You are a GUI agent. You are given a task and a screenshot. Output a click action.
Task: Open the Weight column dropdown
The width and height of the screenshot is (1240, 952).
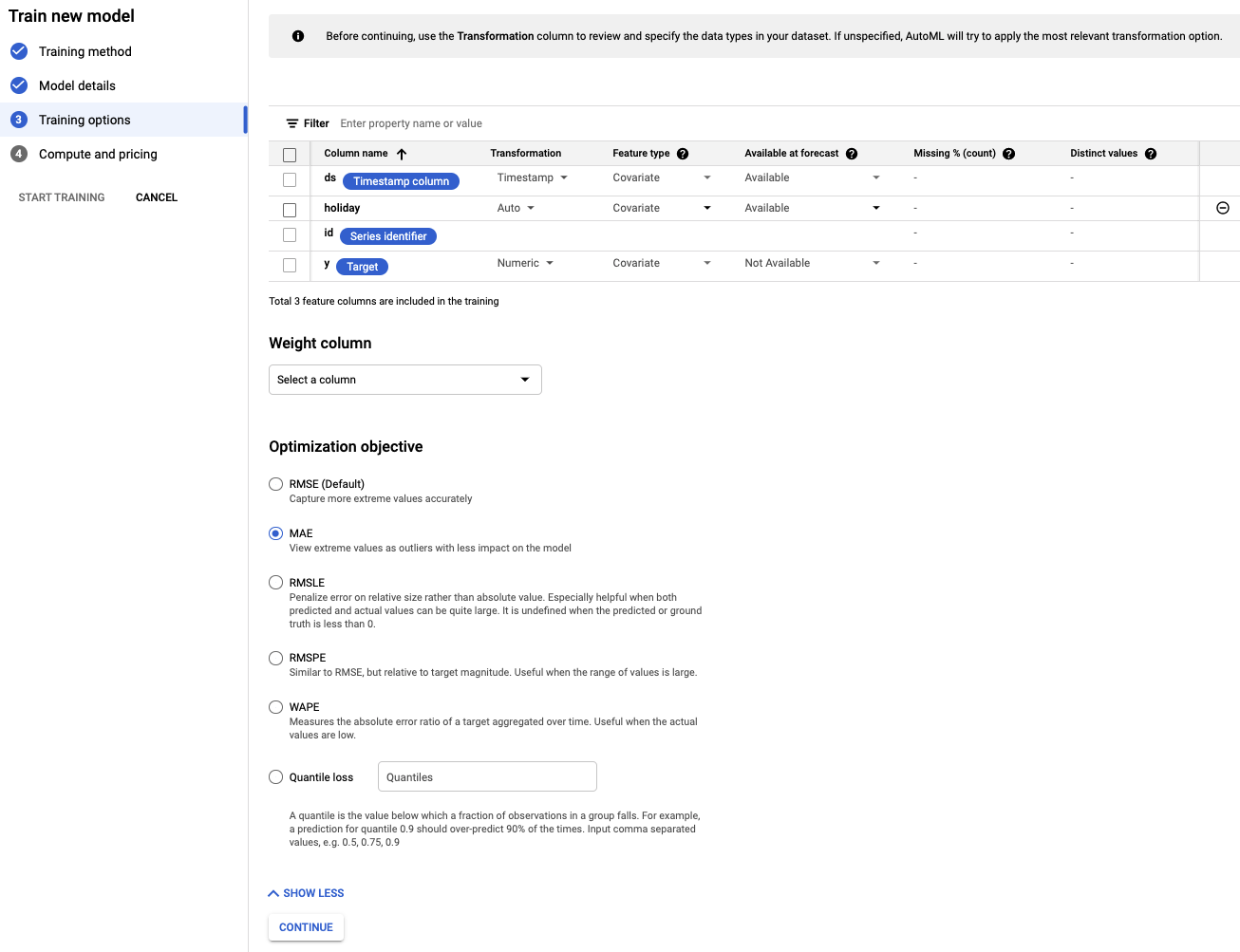point(404,380)
